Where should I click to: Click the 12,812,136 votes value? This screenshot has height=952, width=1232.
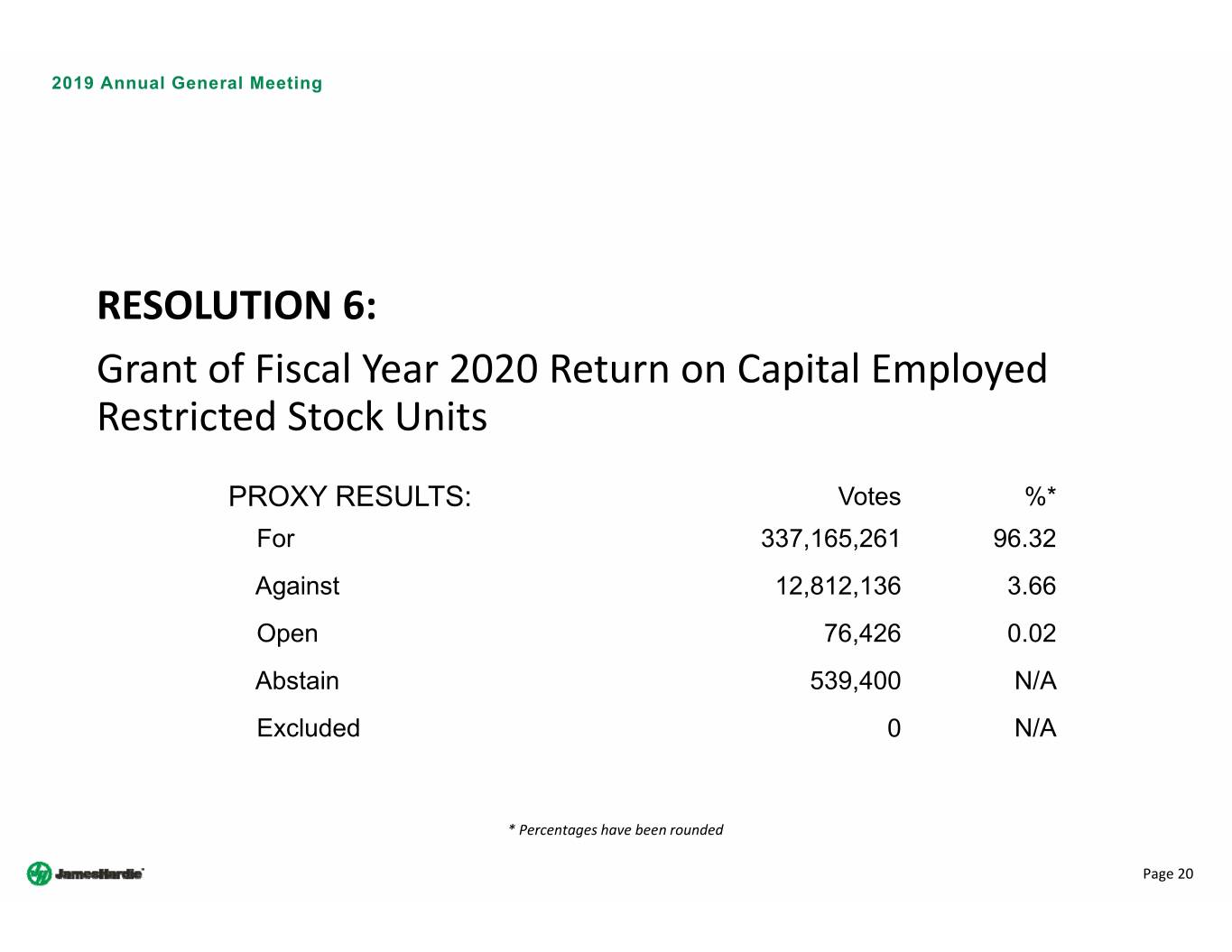pyautogui.click(x=838, y=587)
